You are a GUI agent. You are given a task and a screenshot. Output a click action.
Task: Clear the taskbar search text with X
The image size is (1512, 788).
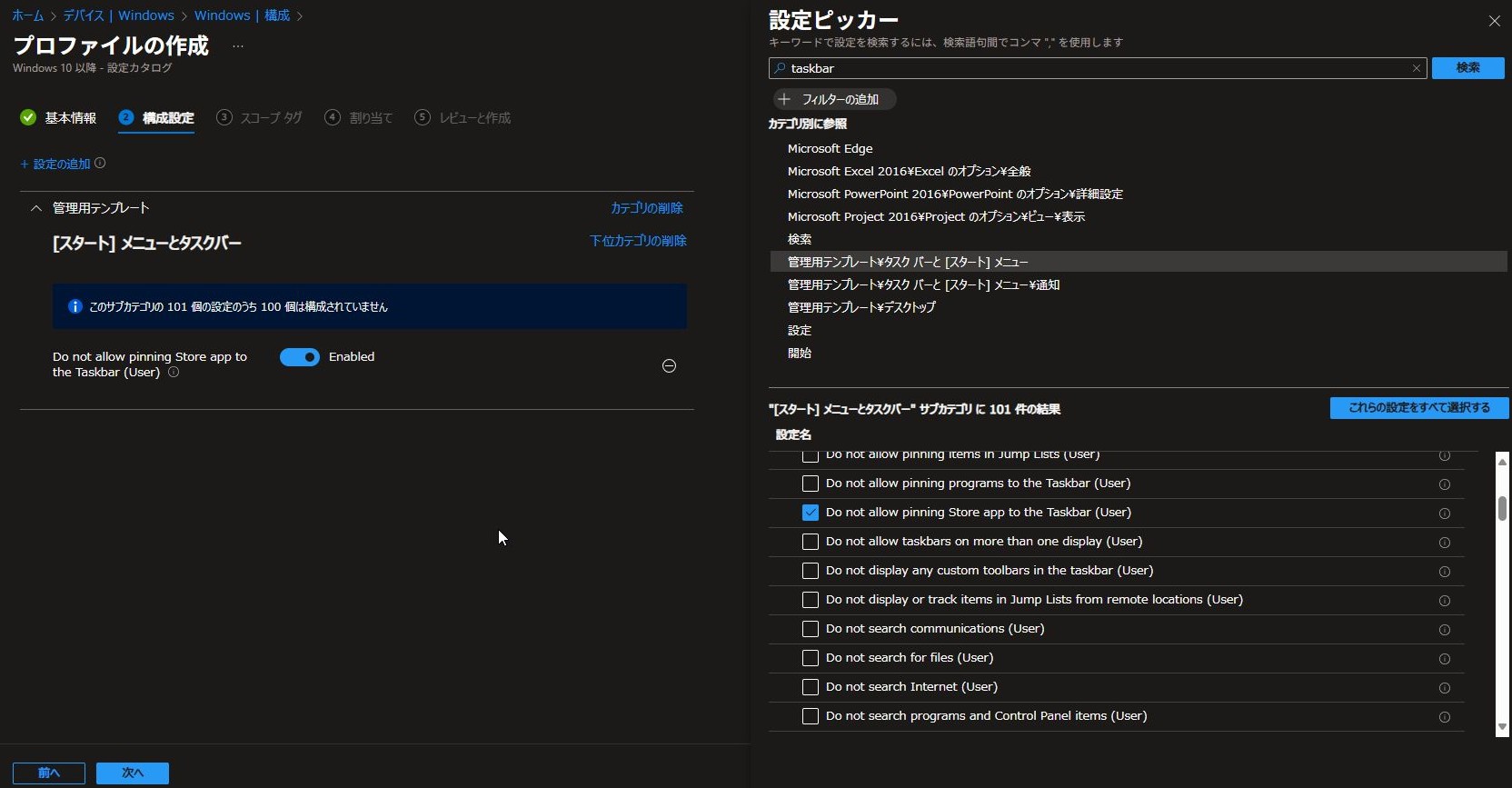coord(1416,68)
